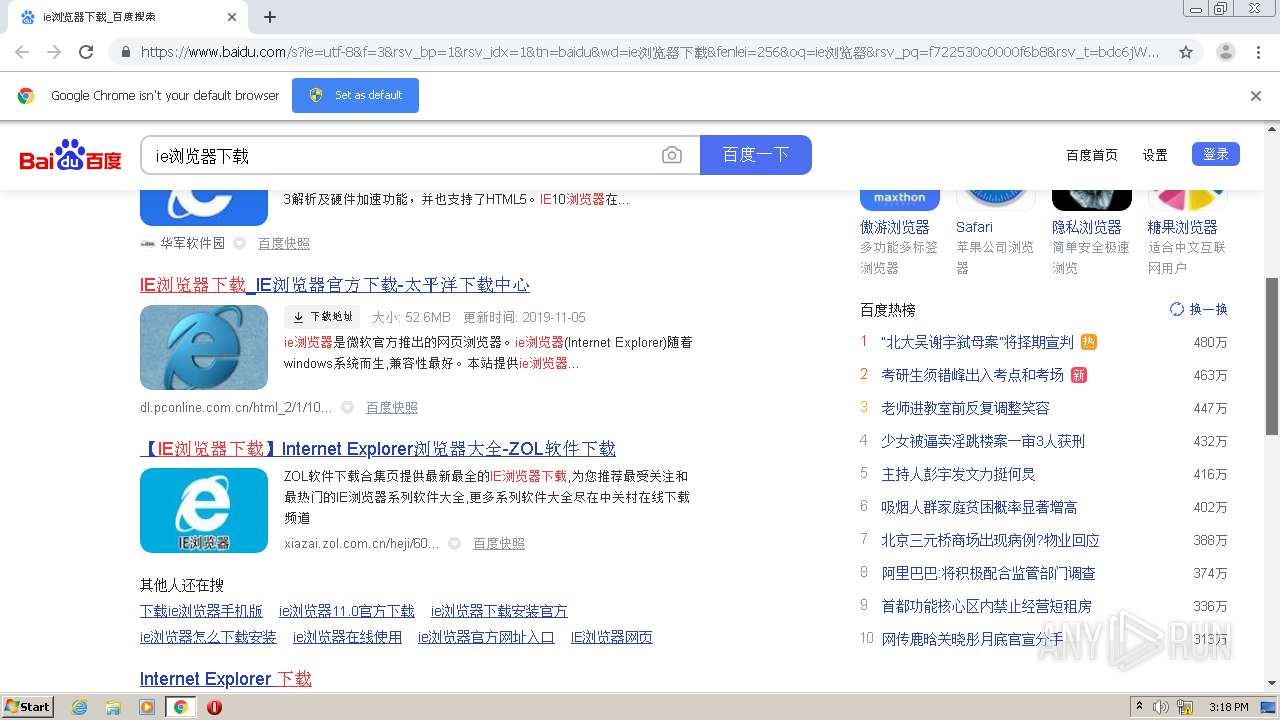Click the verification icon beside xiazai.zol.com.cn
The height and width of the screenshot is (720, 1280).
(454, 543)
